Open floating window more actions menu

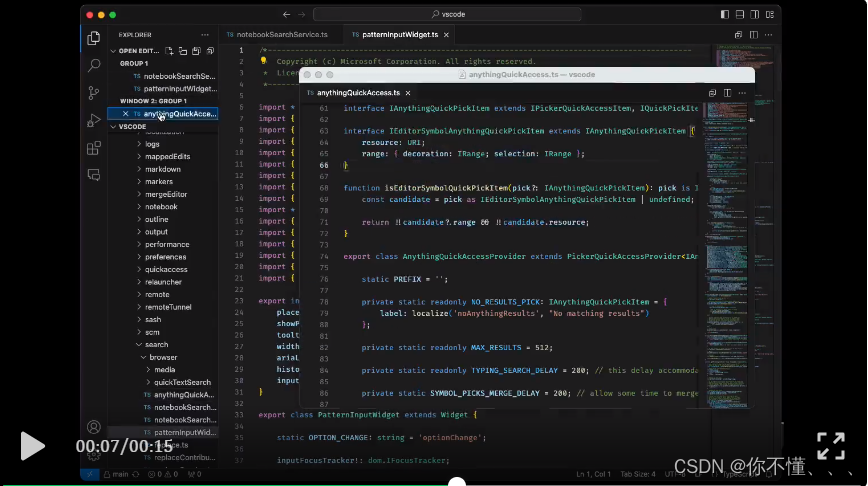[x=742, y=93]
